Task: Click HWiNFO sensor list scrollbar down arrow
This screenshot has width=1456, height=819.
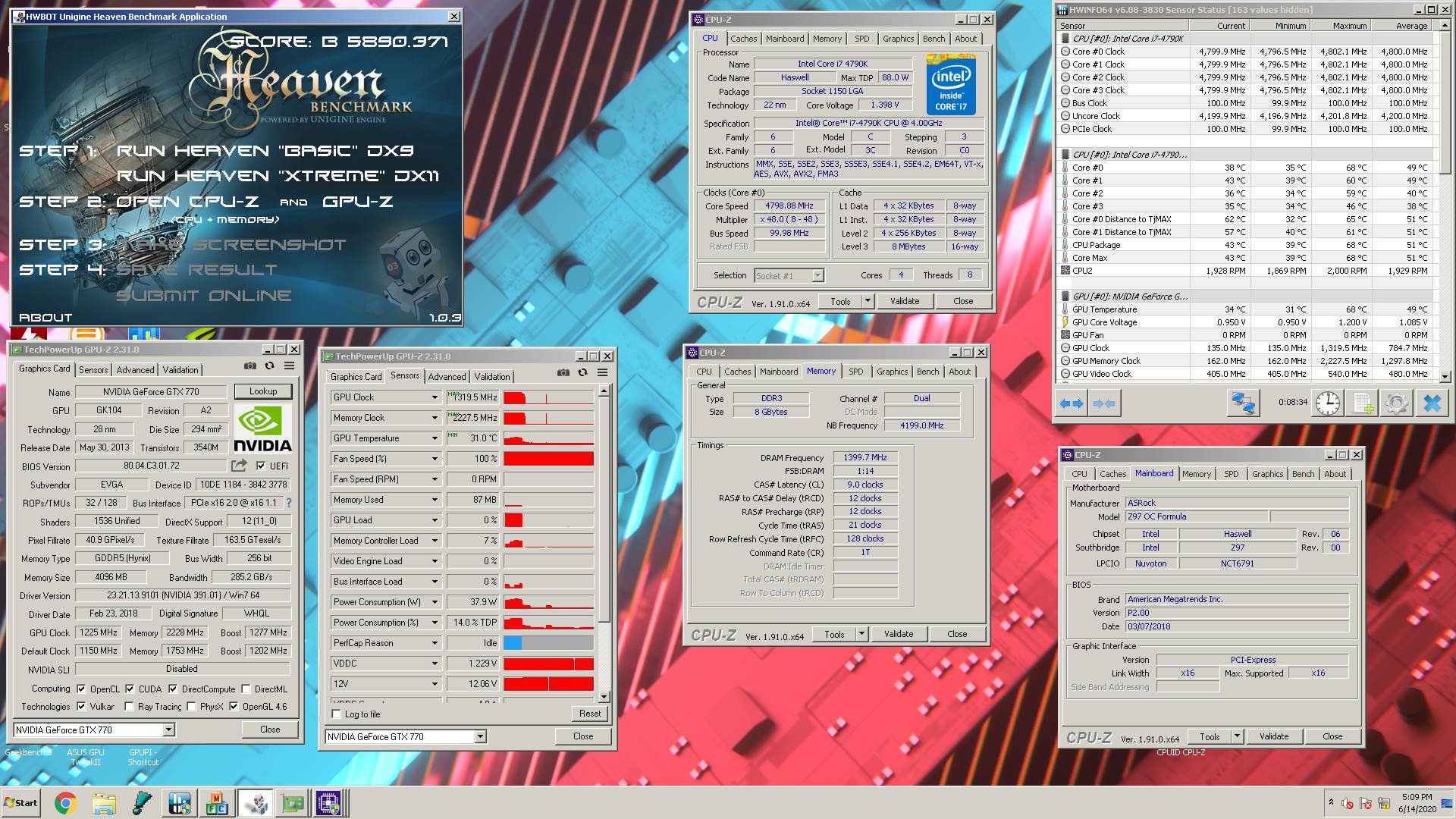Action: click(1445, 377)
